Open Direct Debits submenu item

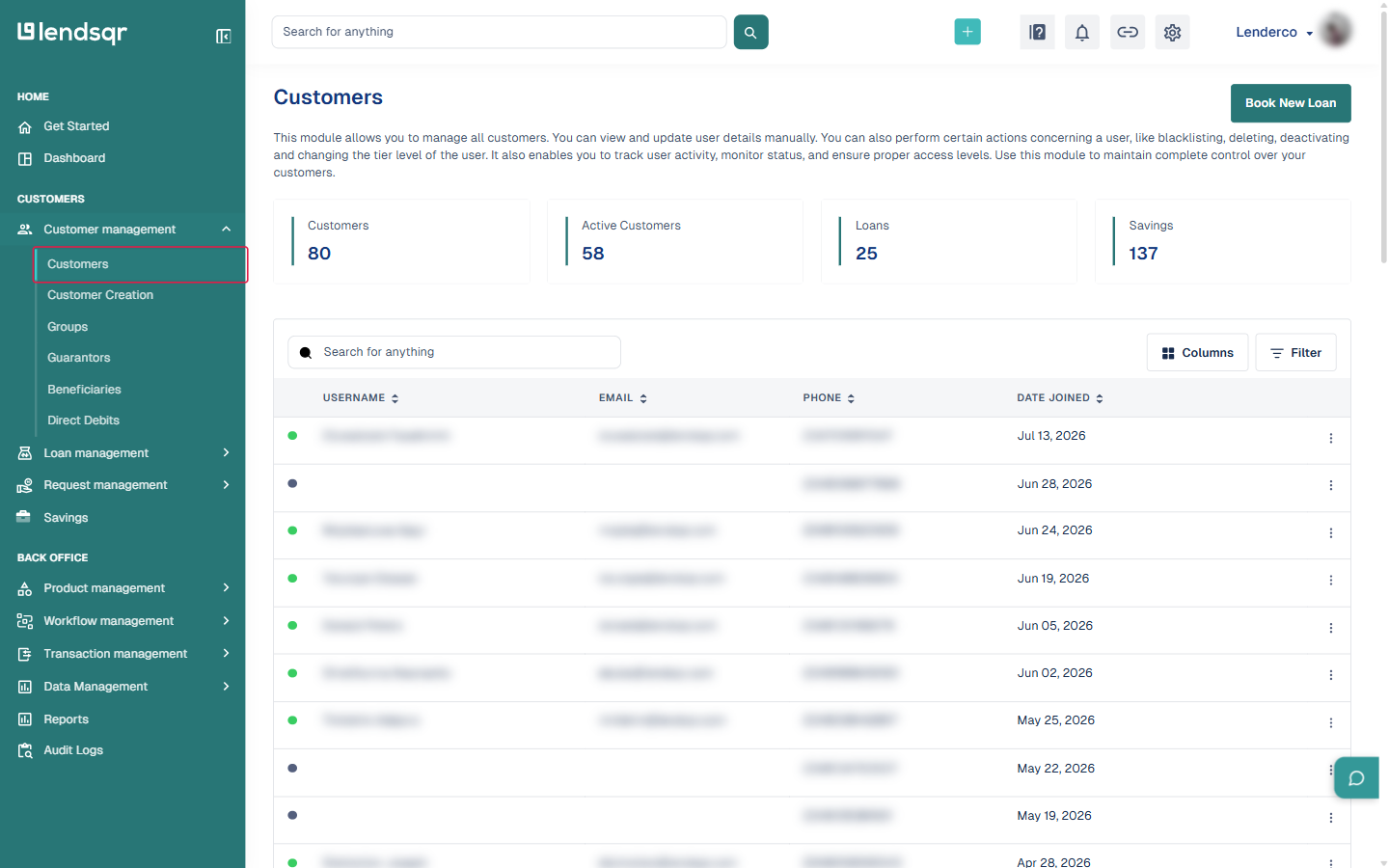[83, 420]
